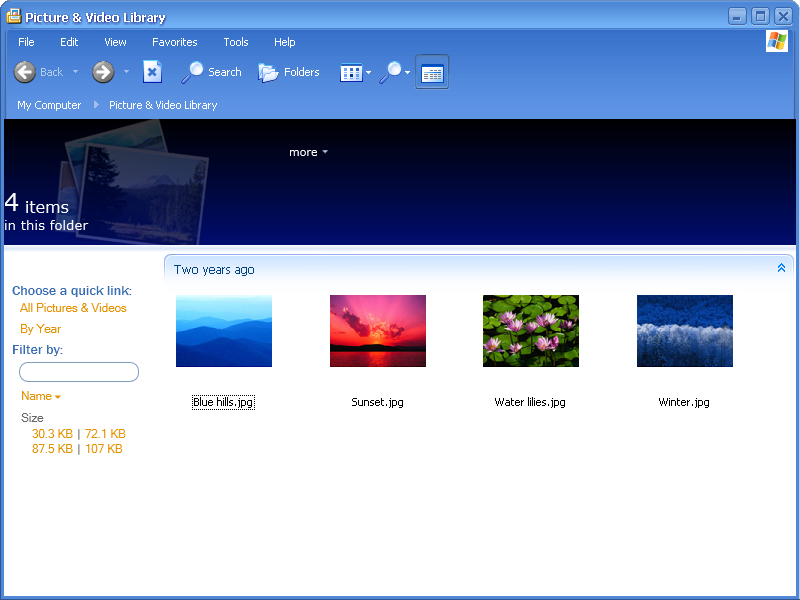The height and width of the screenshot is (600, 800).
Task: Click the Back navigation arrow button
Action: pos(25,72)
